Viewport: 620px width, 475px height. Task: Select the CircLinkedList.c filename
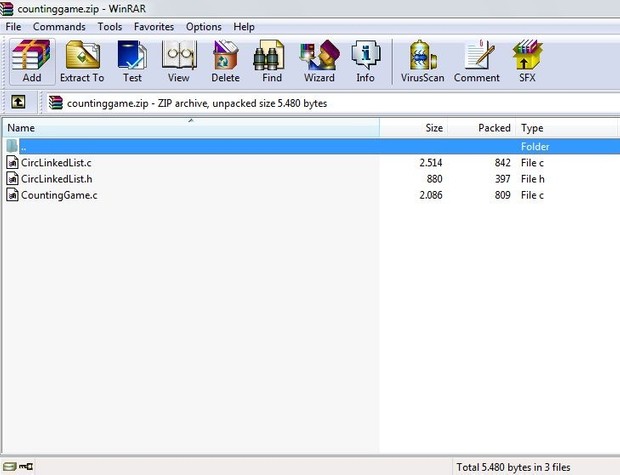[x=56, y=163]
